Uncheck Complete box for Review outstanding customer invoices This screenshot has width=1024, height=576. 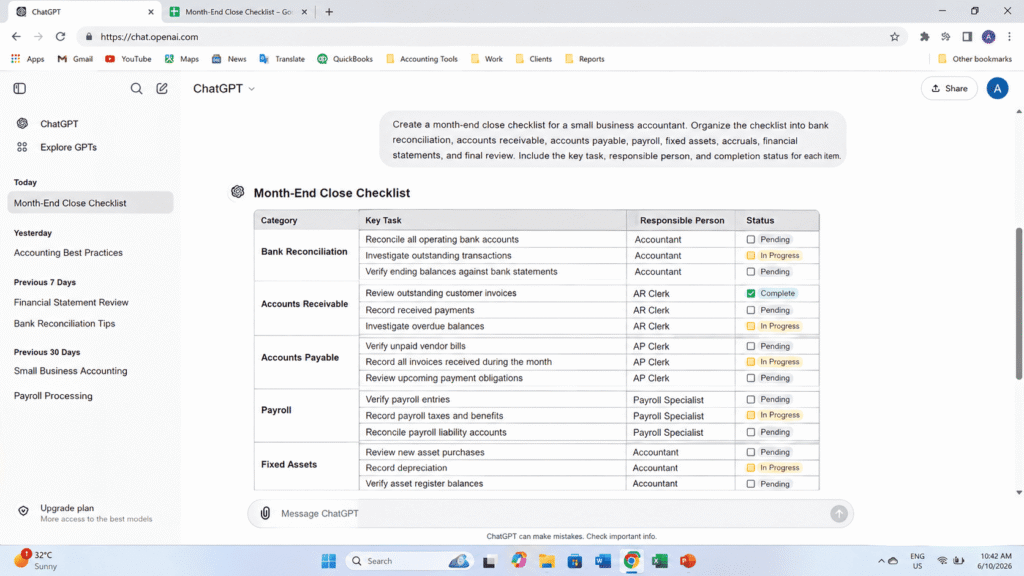(750, 293)
